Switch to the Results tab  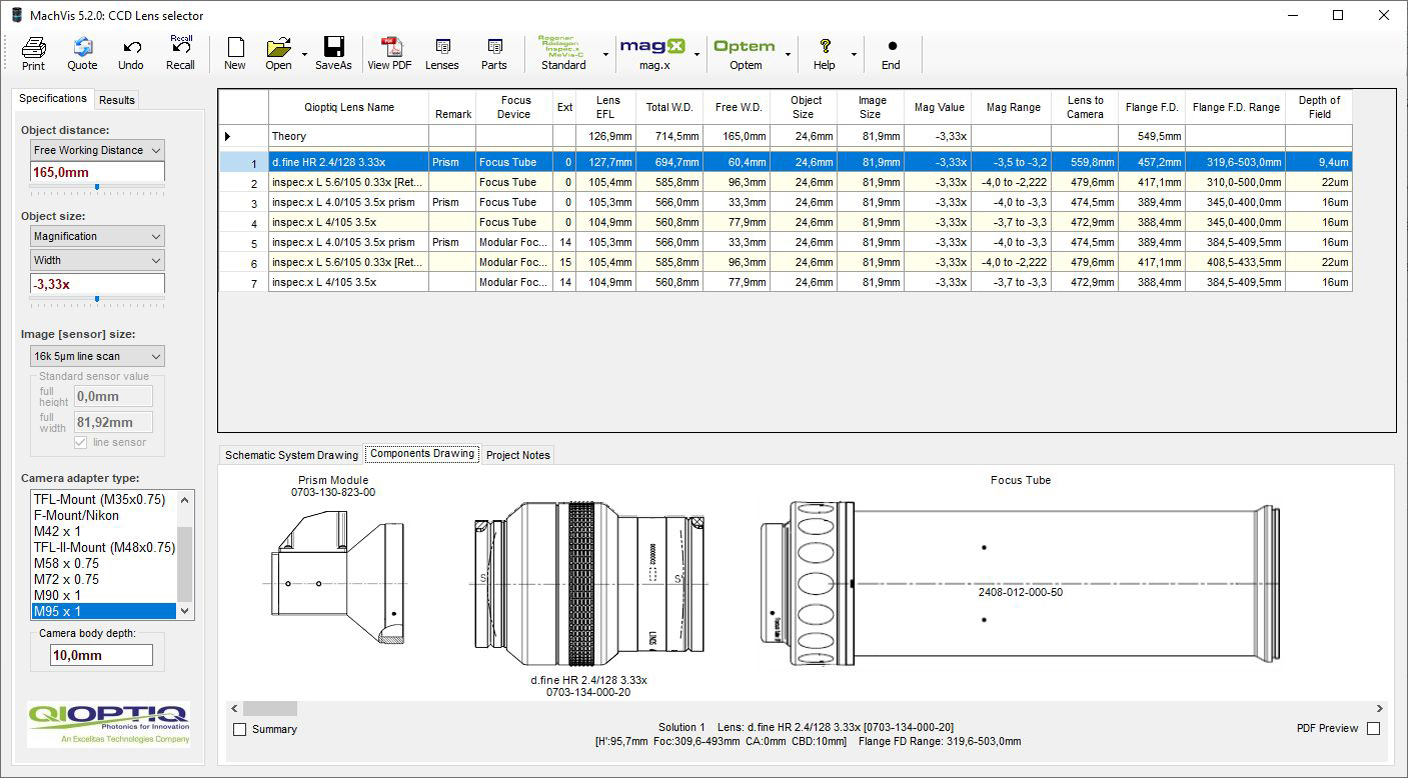tap(117, 100)
